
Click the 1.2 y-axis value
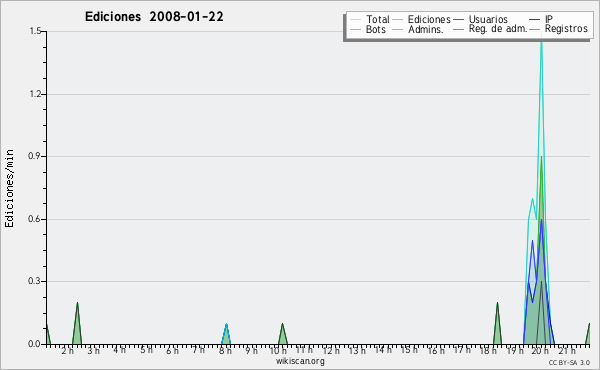(x=35, y=94)
